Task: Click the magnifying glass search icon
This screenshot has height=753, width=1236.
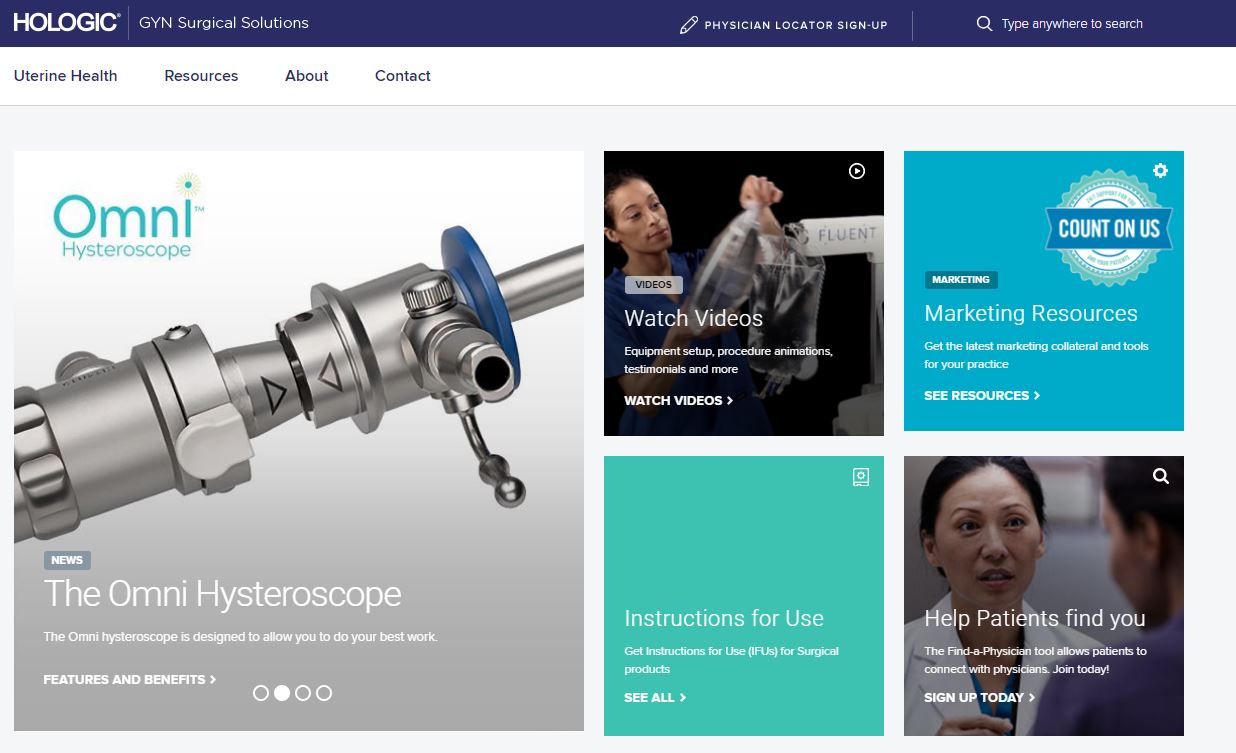Action: [984, 24]
